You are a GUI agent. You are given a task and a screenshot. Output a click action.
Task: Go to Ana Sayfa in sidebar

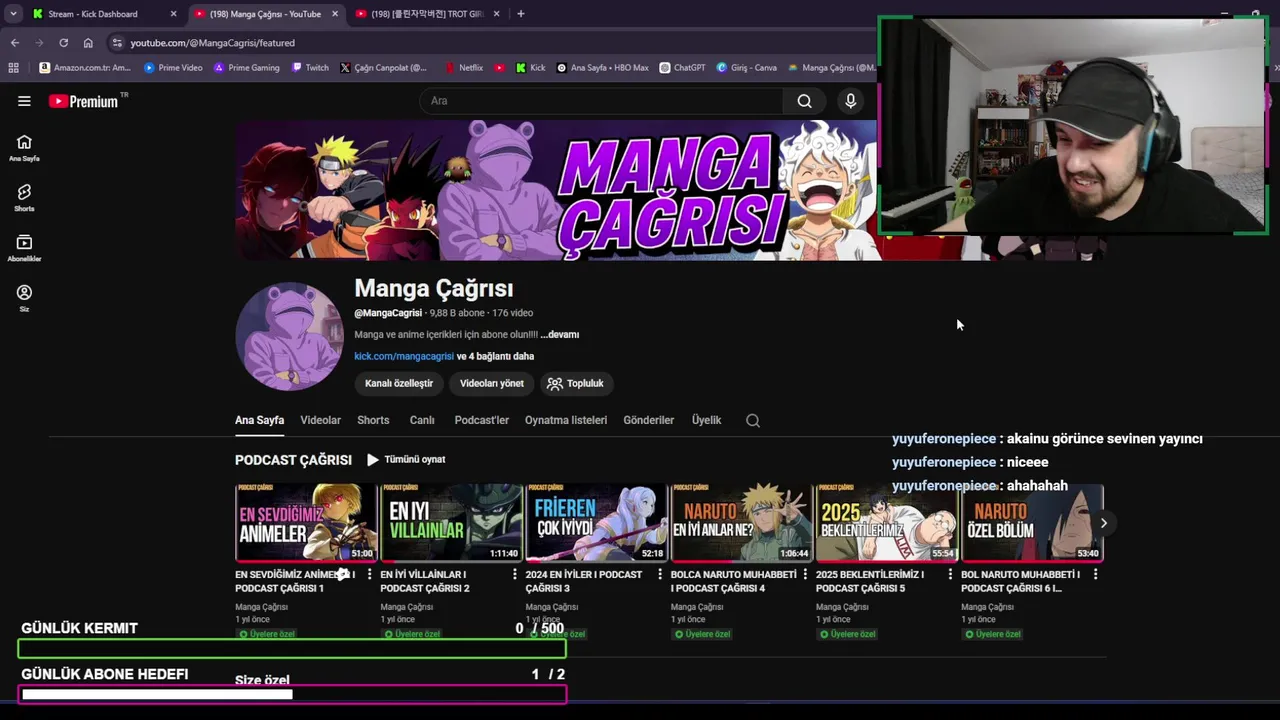(x=24, y=148)
